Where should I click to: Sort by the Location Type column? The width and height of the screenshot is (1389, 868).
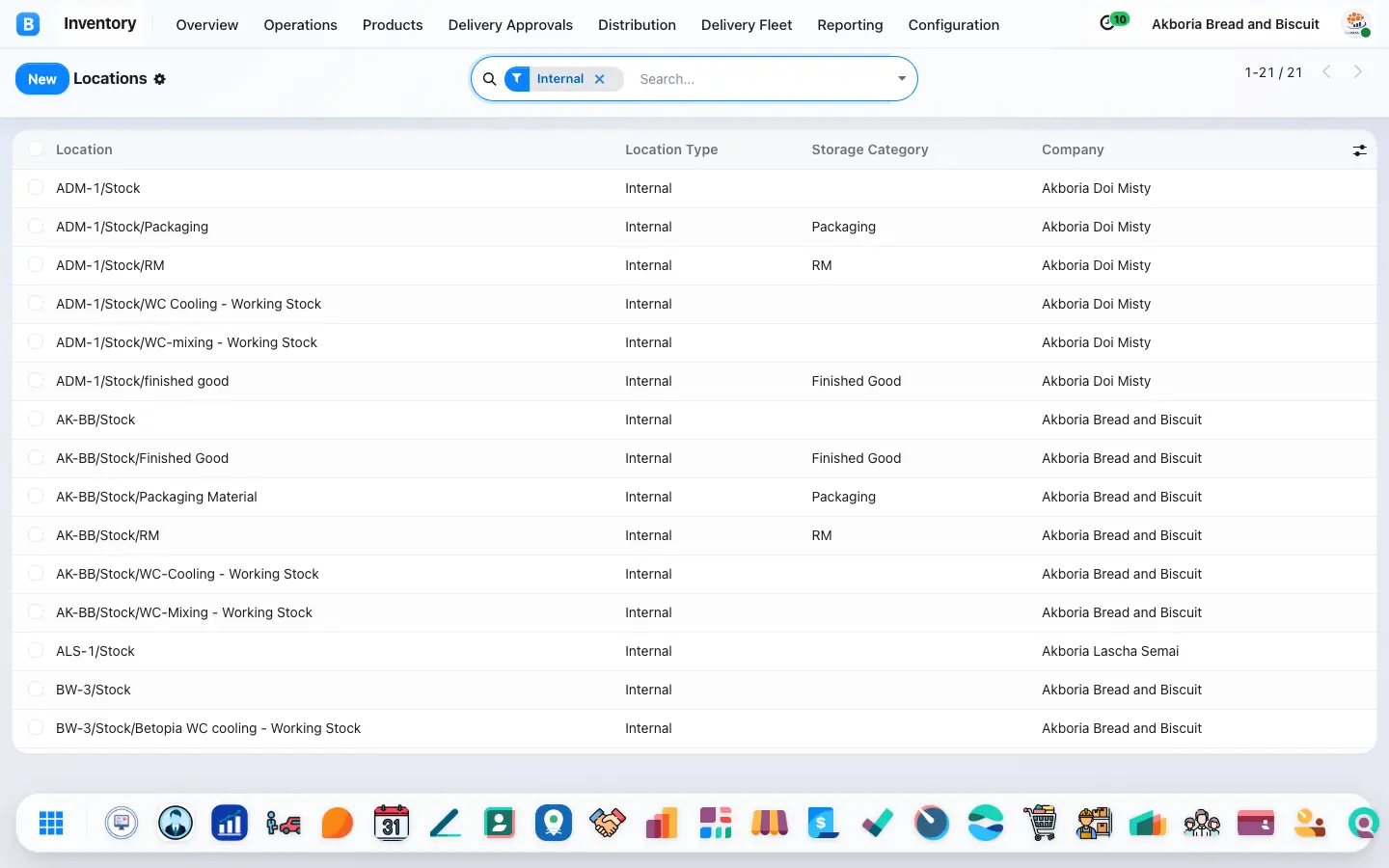[671, 149]
